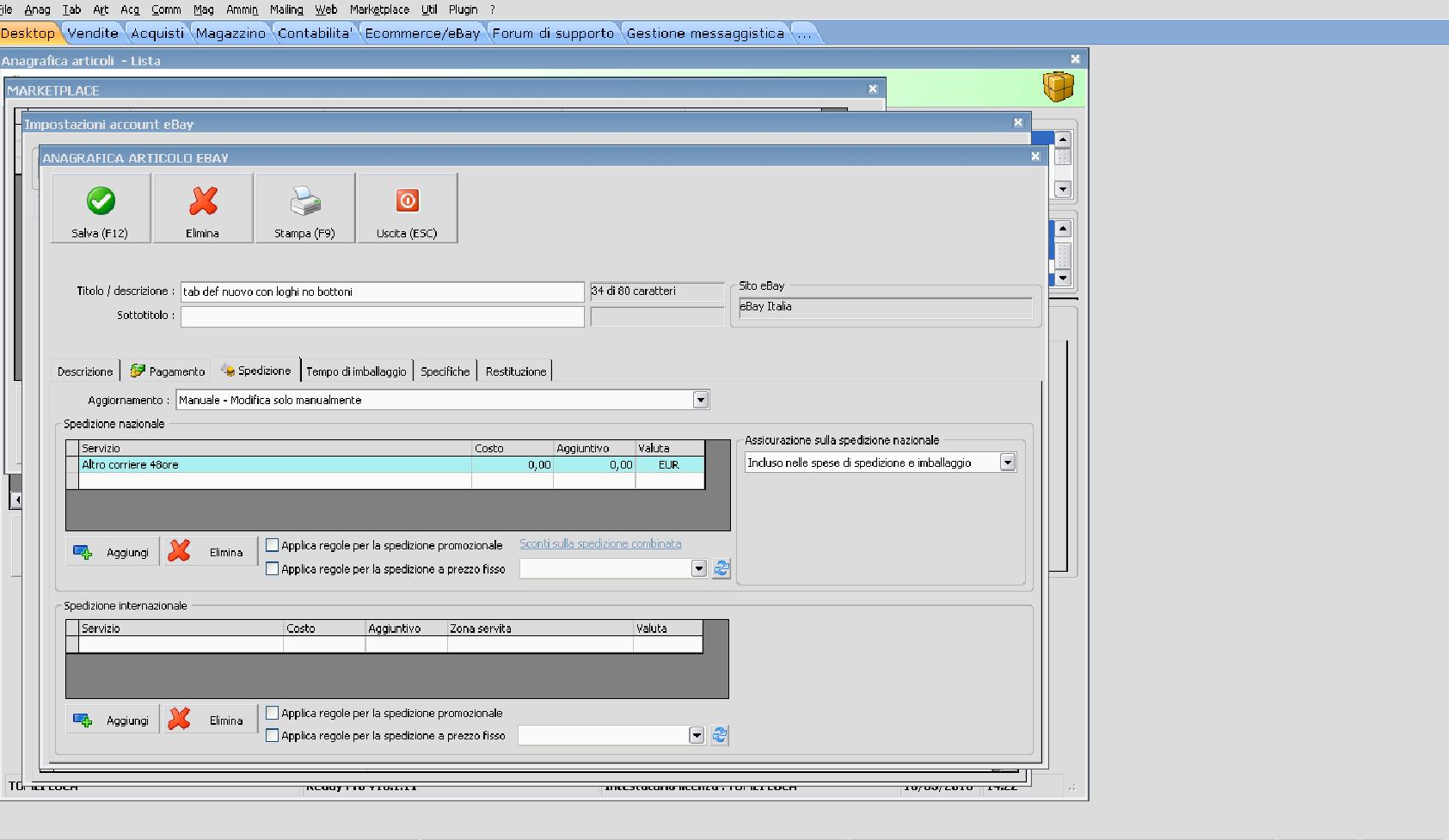Open the Gestione messaggistica tab
The image size is (1449, 840).
(705, 34)
